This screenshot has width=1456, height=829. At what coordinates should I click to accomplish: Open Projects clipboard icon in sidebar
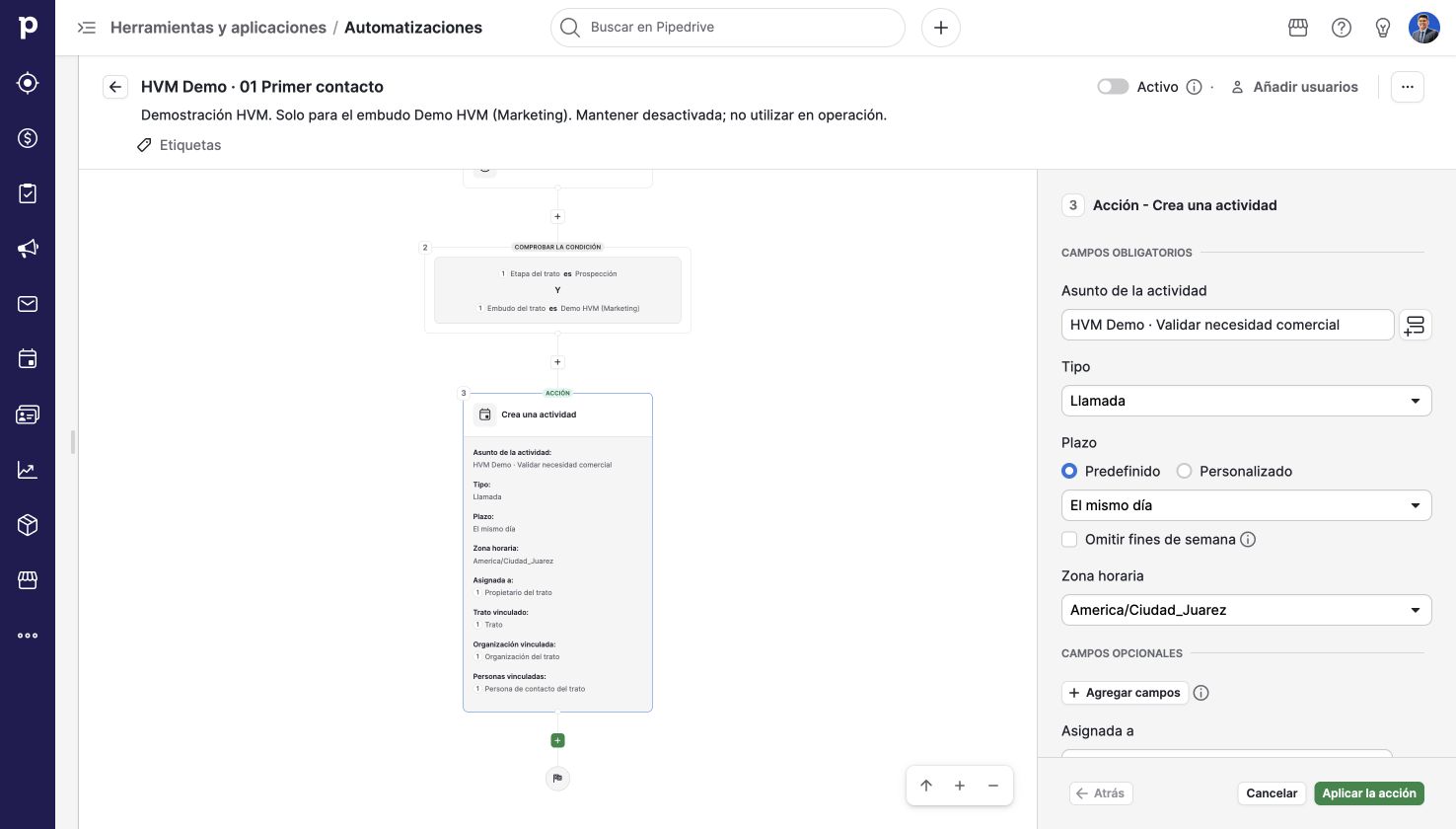(x=28, y=193)
